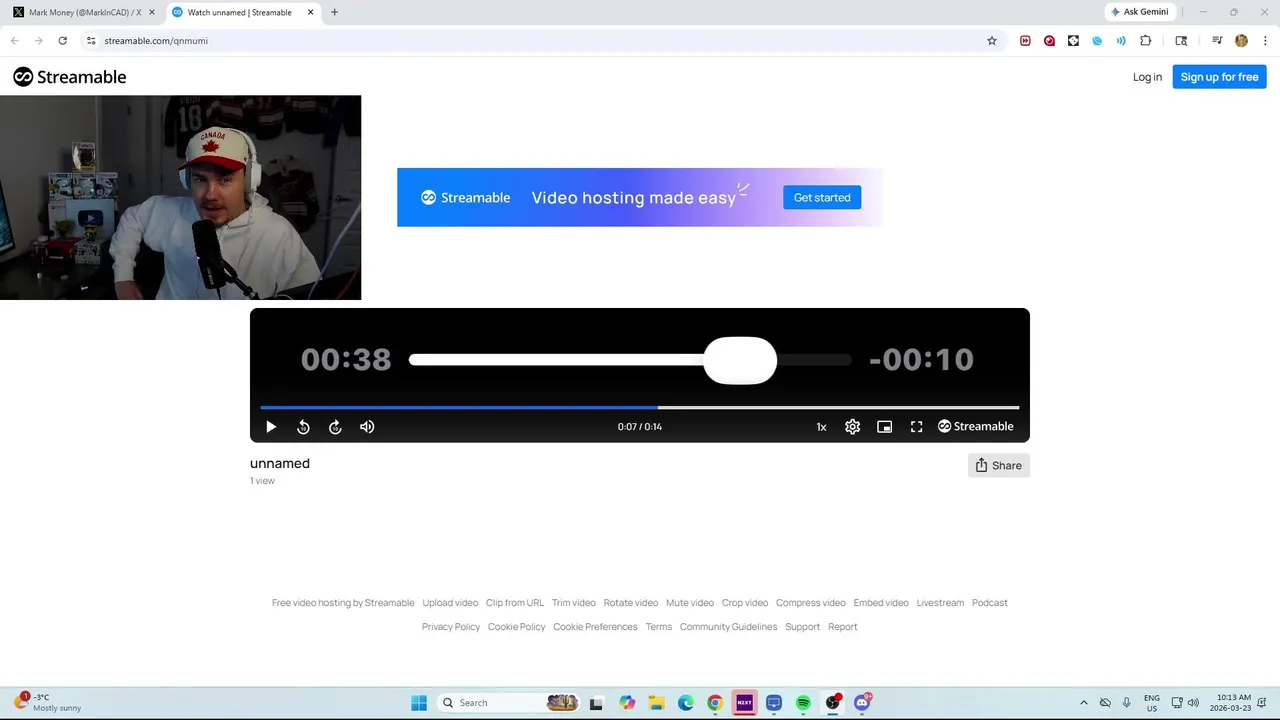Mute the video volume speaker icon

point(367,427)
